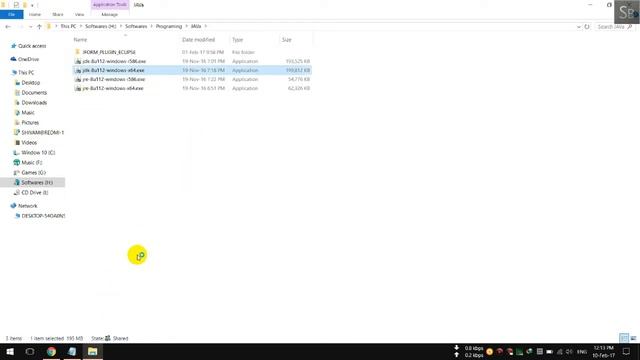Open Window 10 (C:) drive

[38, 153]
